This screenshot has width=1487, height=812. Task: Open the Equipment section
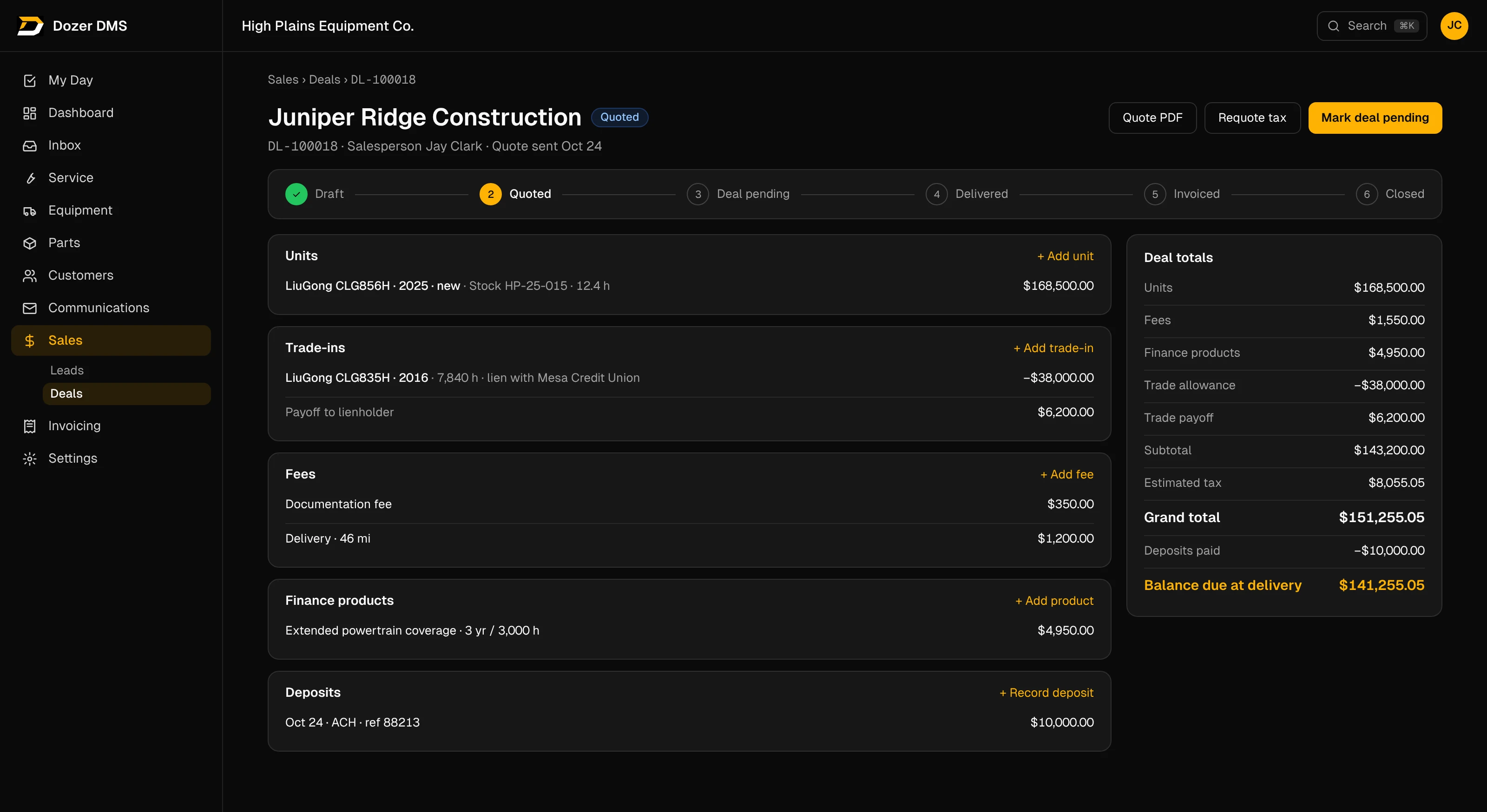tap(111, 210)
